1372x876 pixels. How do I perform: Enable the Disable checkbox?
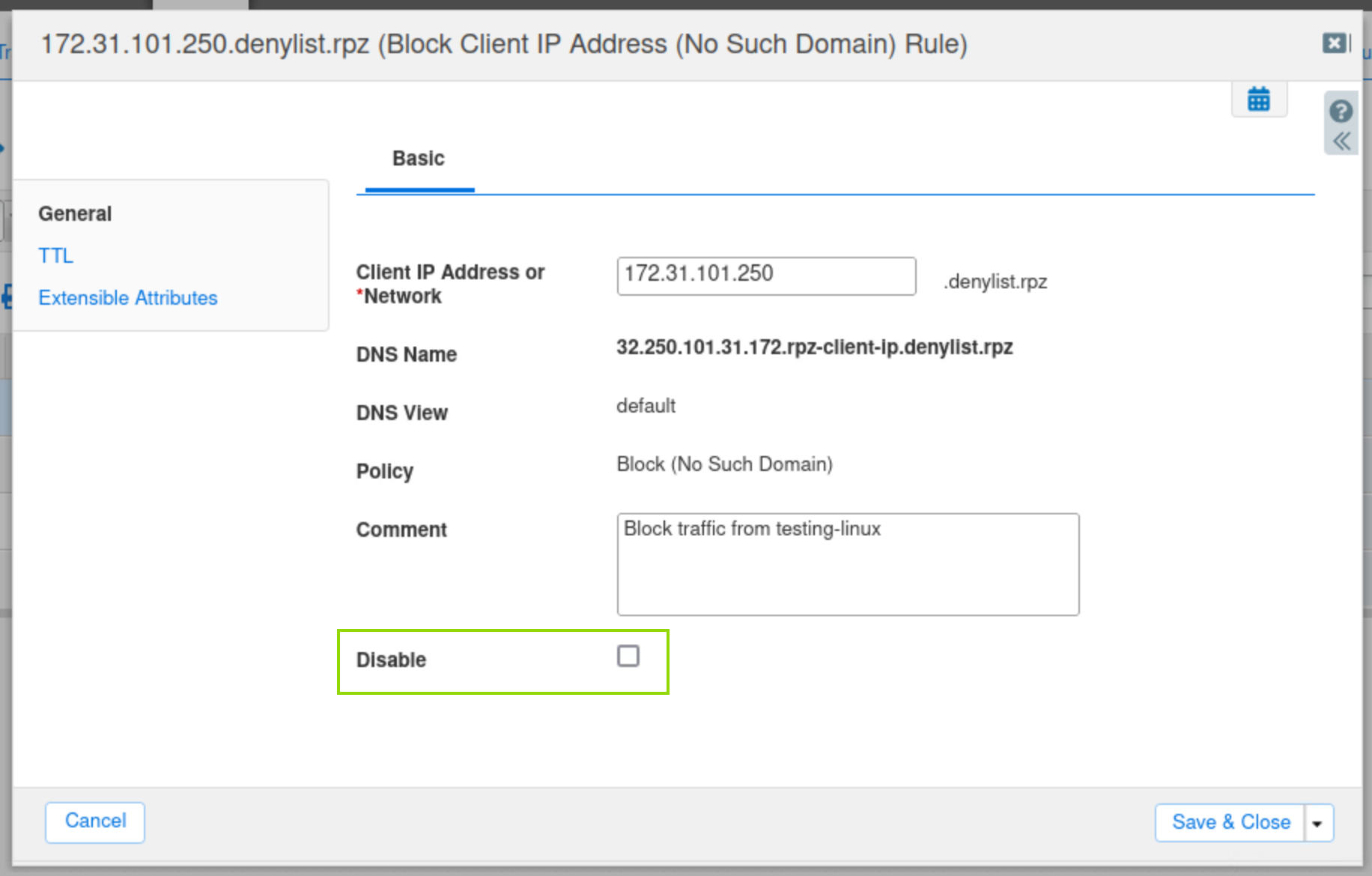tap(628, 657)
